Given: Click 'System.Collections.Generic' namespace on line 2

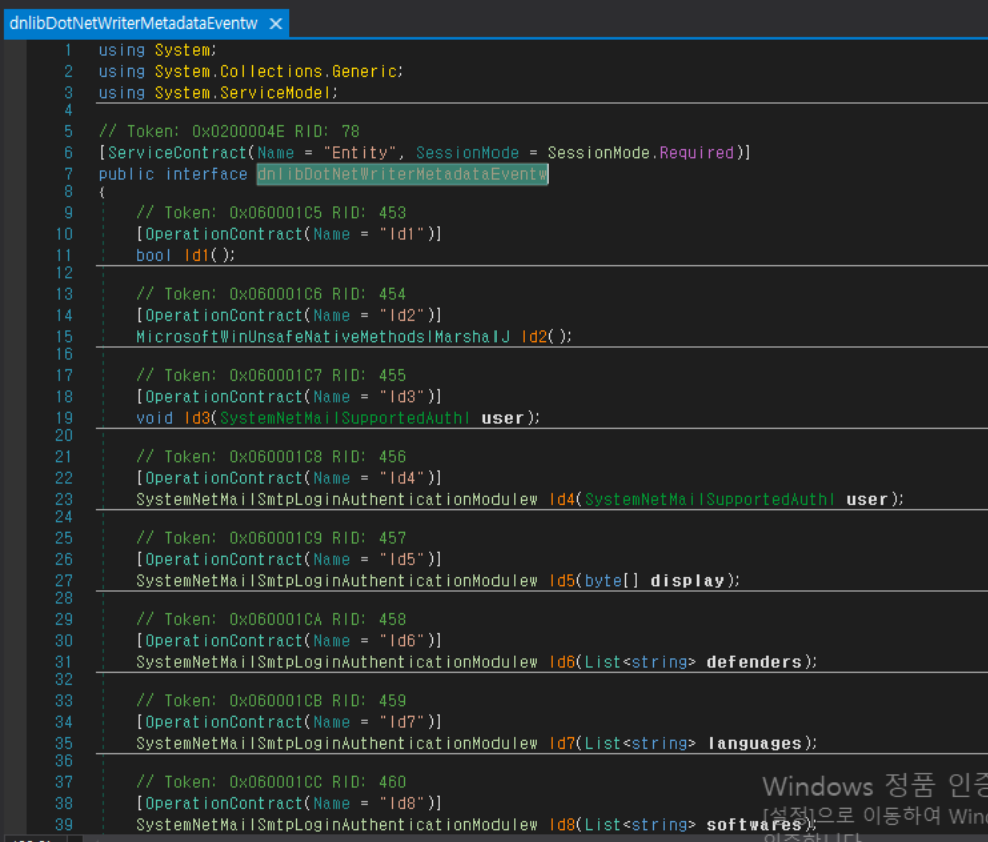Looking at the screenshot, I should (x=276, y=71).
